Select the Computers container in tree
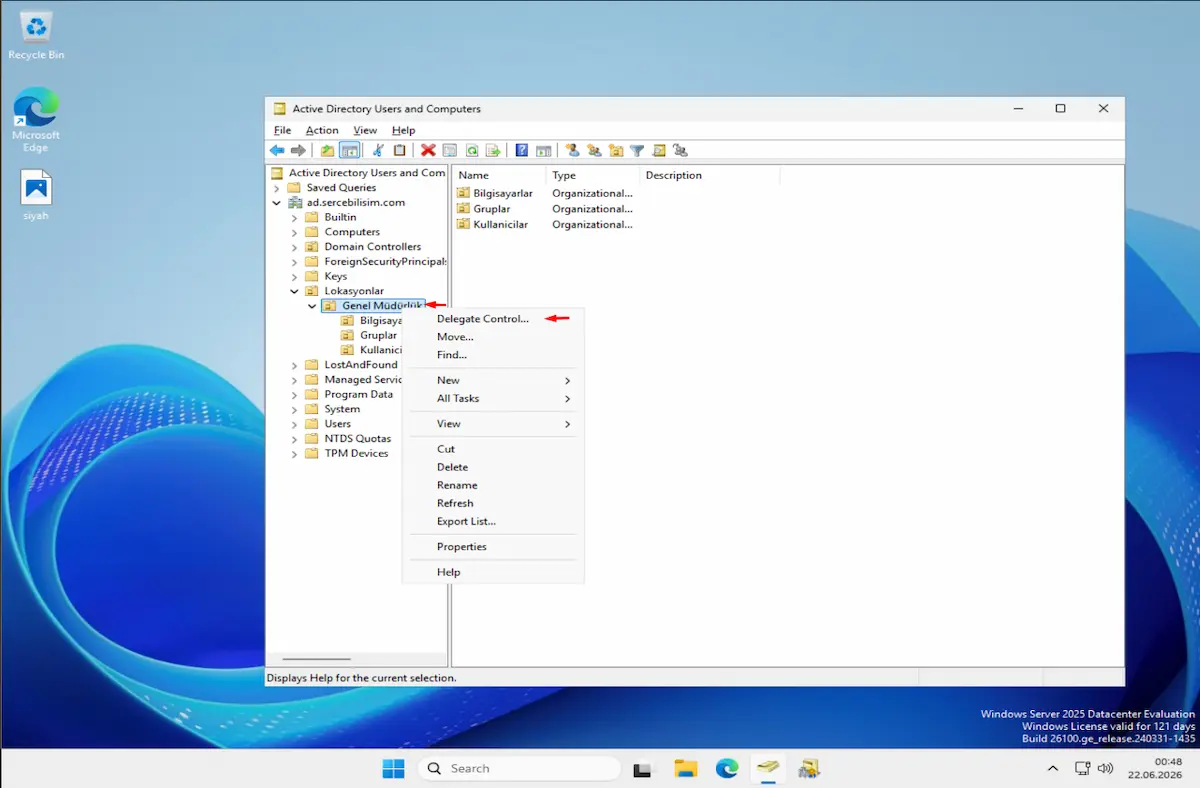 (x=352, y=232)
